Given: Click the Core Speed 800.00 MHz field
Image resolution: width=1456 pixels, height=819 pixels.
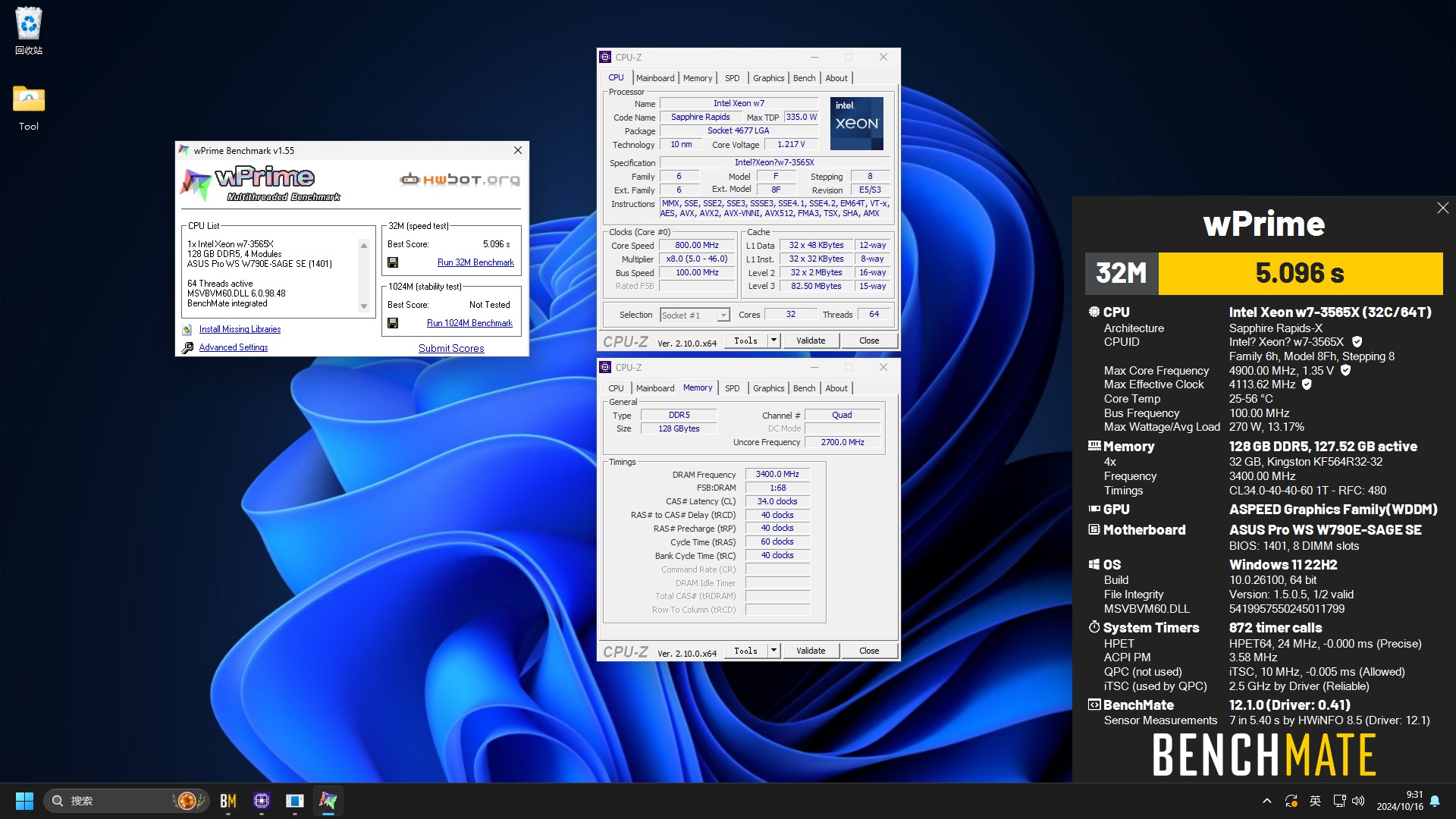Looking at the screenshot, I should pyautogui.click(x=697, y=246).
